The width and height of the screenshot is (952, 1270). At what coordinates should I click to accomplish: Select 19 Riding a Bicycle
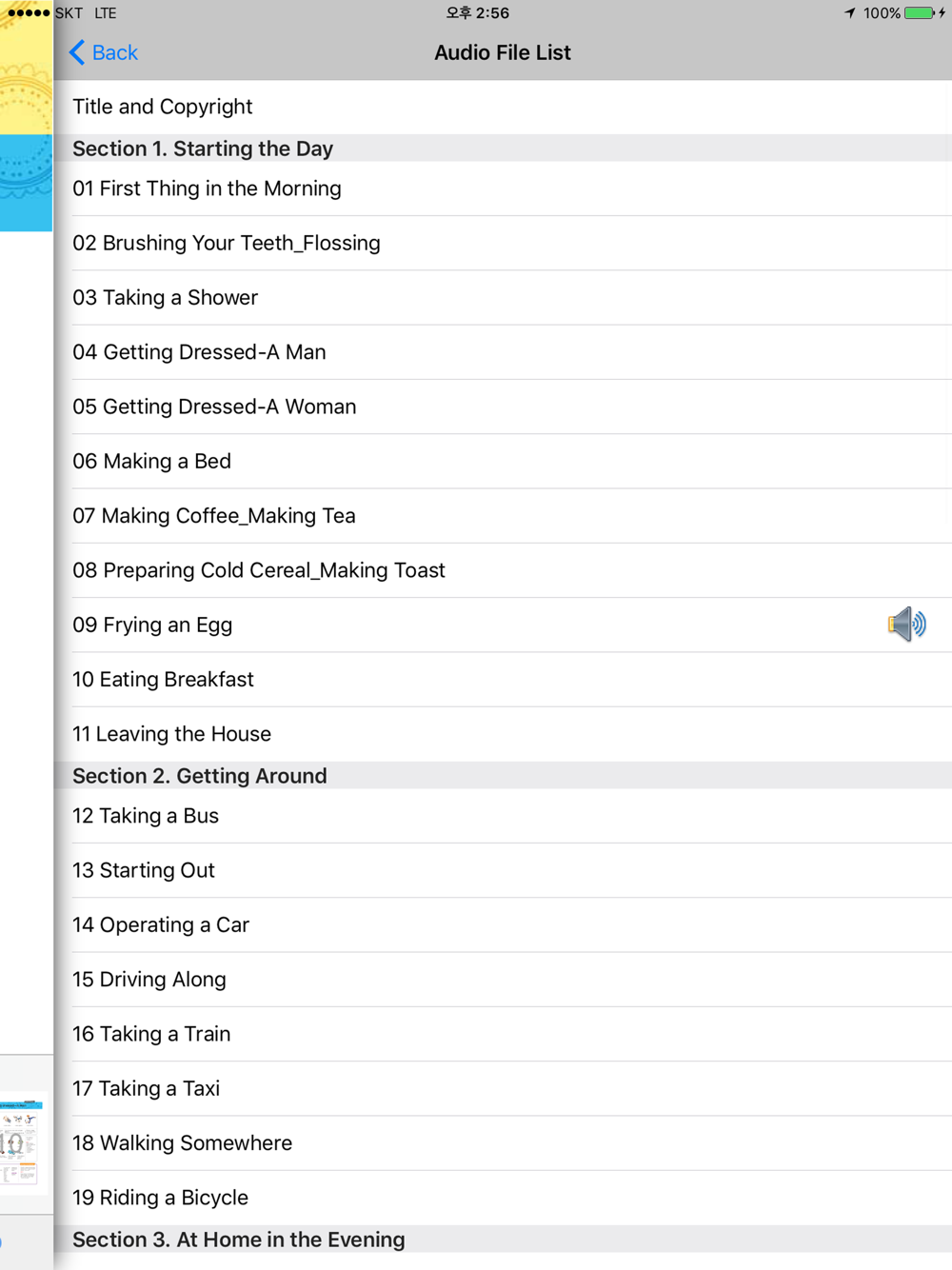click(x=503, y=1198)
